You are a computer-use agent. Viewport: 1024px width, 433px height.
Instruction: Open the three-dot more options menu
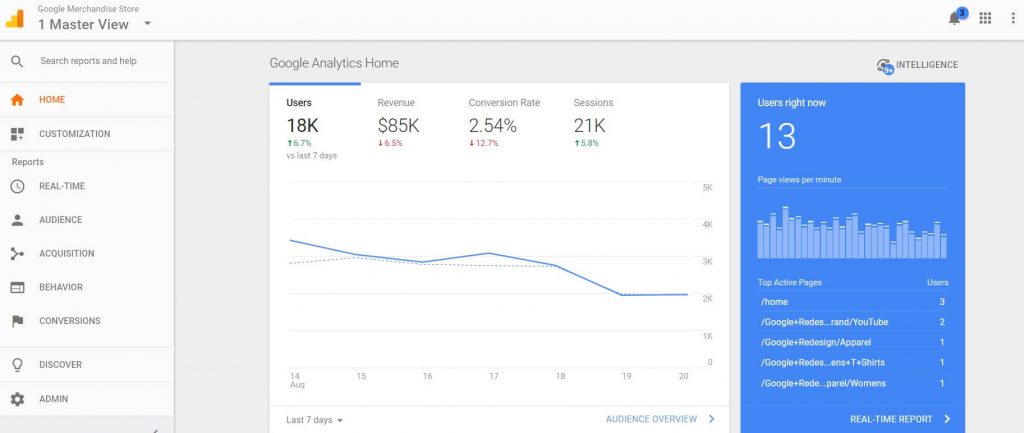pyautogui.click(x=1013, y=18)
